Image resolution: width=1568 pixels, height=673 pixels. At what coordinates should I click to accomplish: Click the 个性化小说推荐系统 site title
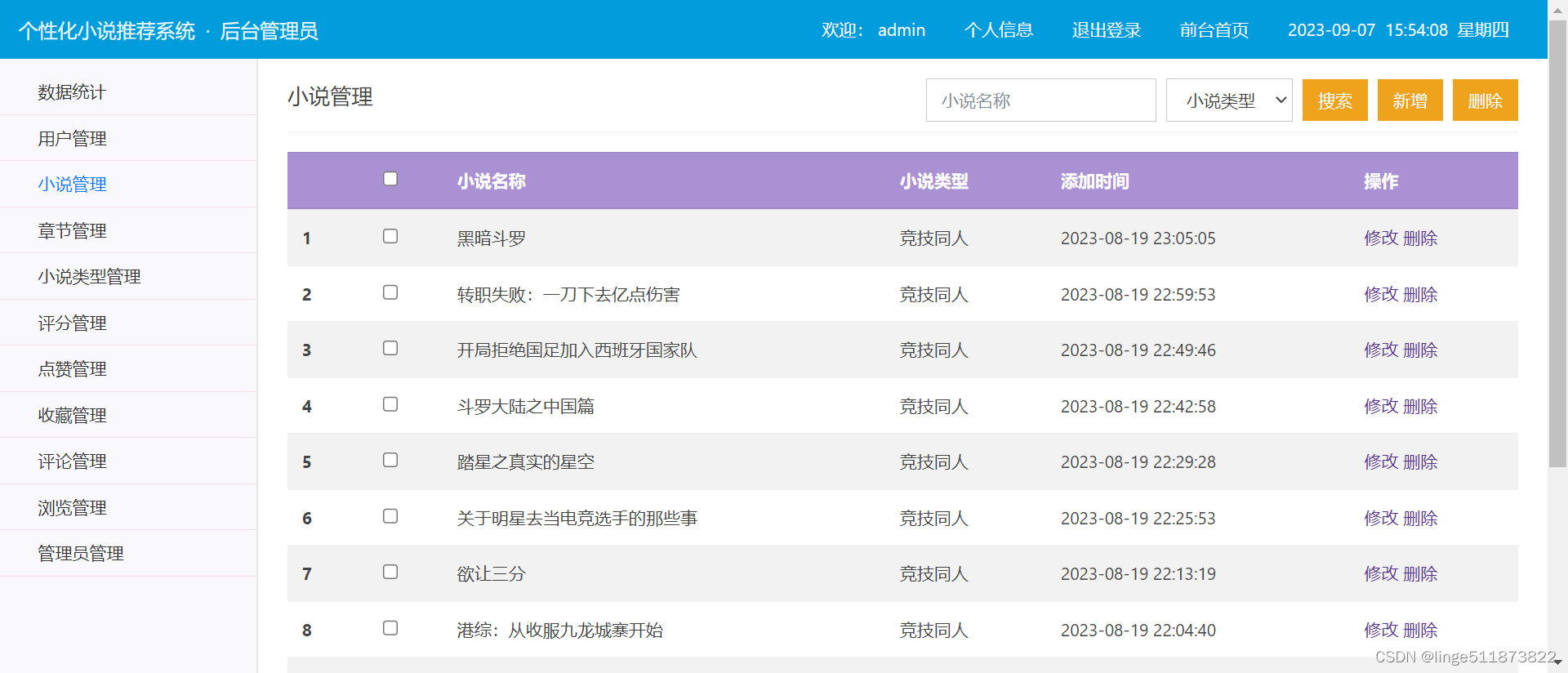click(x=107, y=31)
